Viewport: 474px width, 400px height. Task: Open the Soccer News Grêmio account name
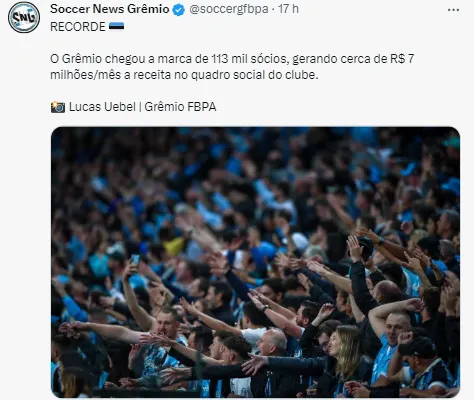pyautogui.click(x=110, y=9)
